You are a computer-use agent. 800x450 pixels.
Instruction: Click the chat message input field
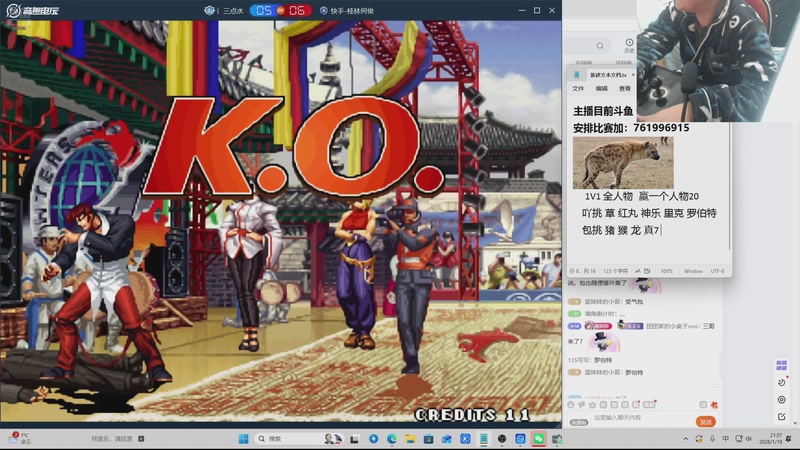pos(640,418)
